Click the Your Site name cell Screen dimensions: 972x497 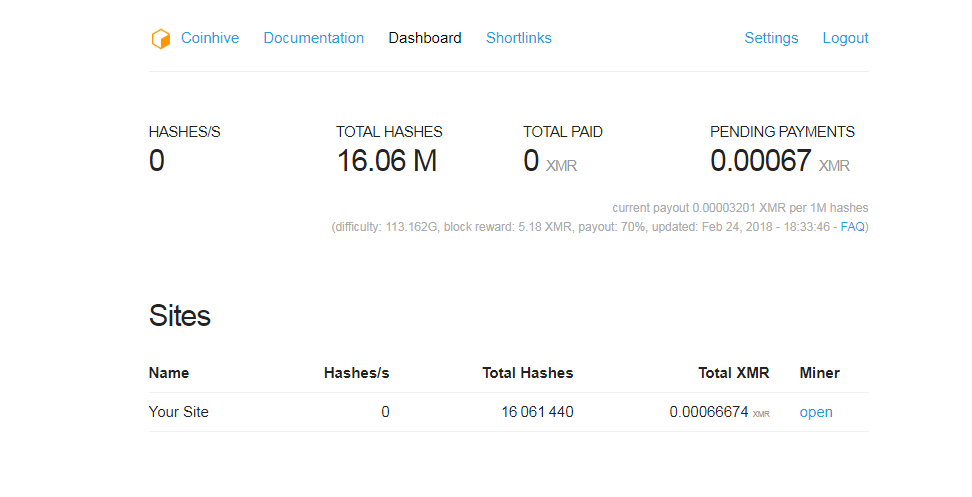point(179,412)
